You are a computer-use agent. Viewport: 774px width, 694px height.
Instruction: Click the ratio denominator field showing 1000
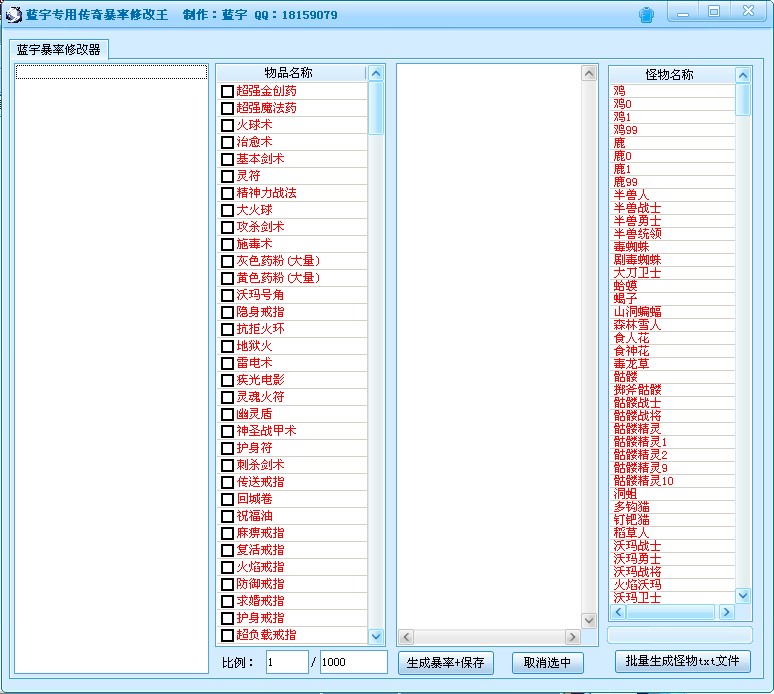pyautogui.click(x=352, y=662)
